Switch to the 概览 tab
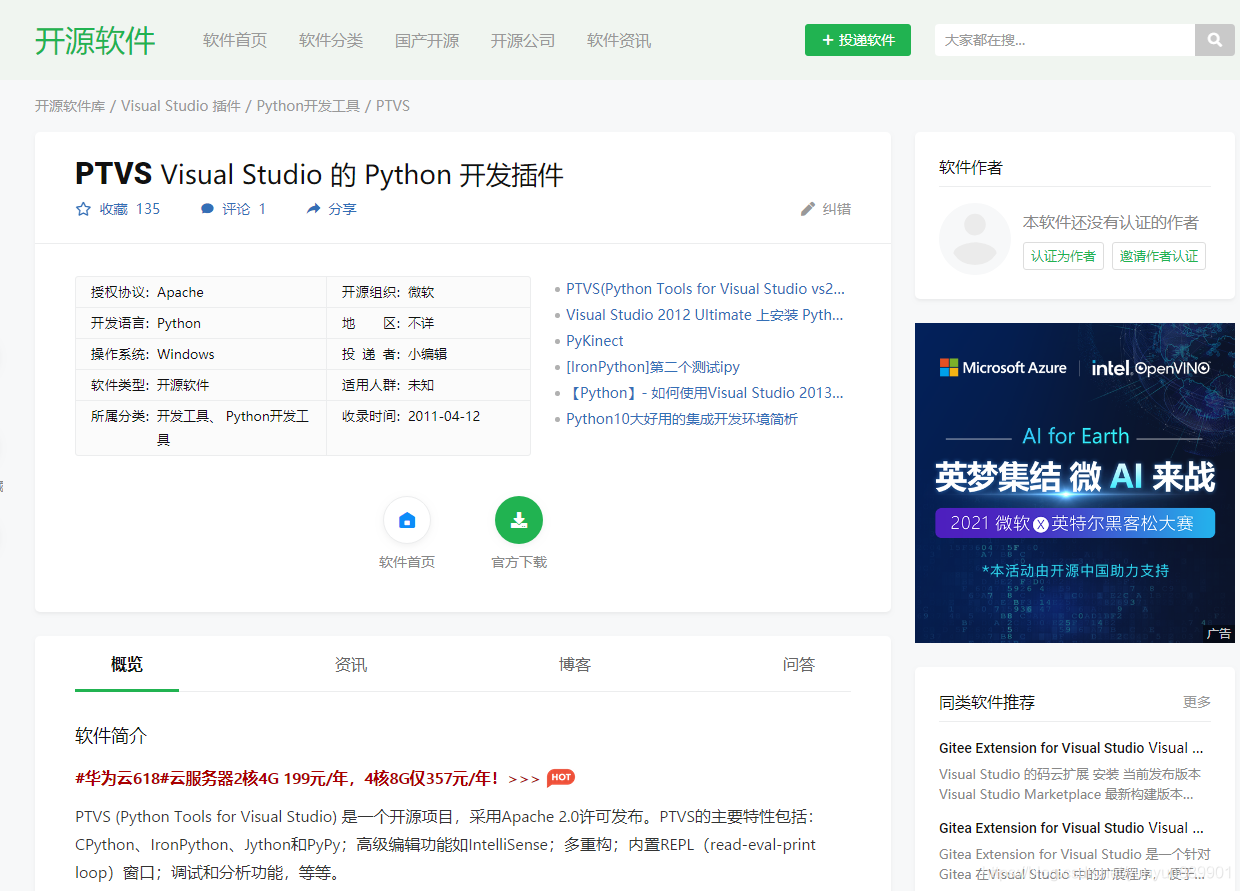The image size is (1240, 891). (127, 664)
